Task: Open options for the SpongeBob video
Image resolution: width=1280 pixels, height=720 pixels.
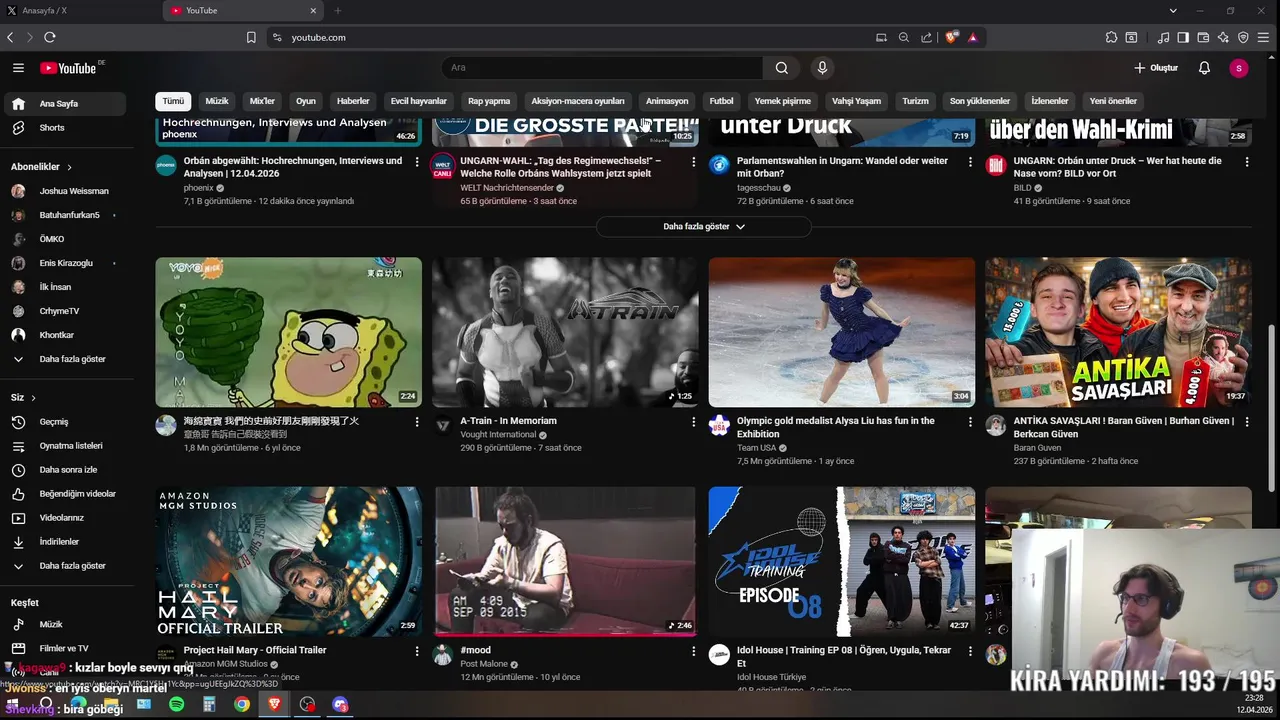Action: pyautogui.click(x=417, y=422)
